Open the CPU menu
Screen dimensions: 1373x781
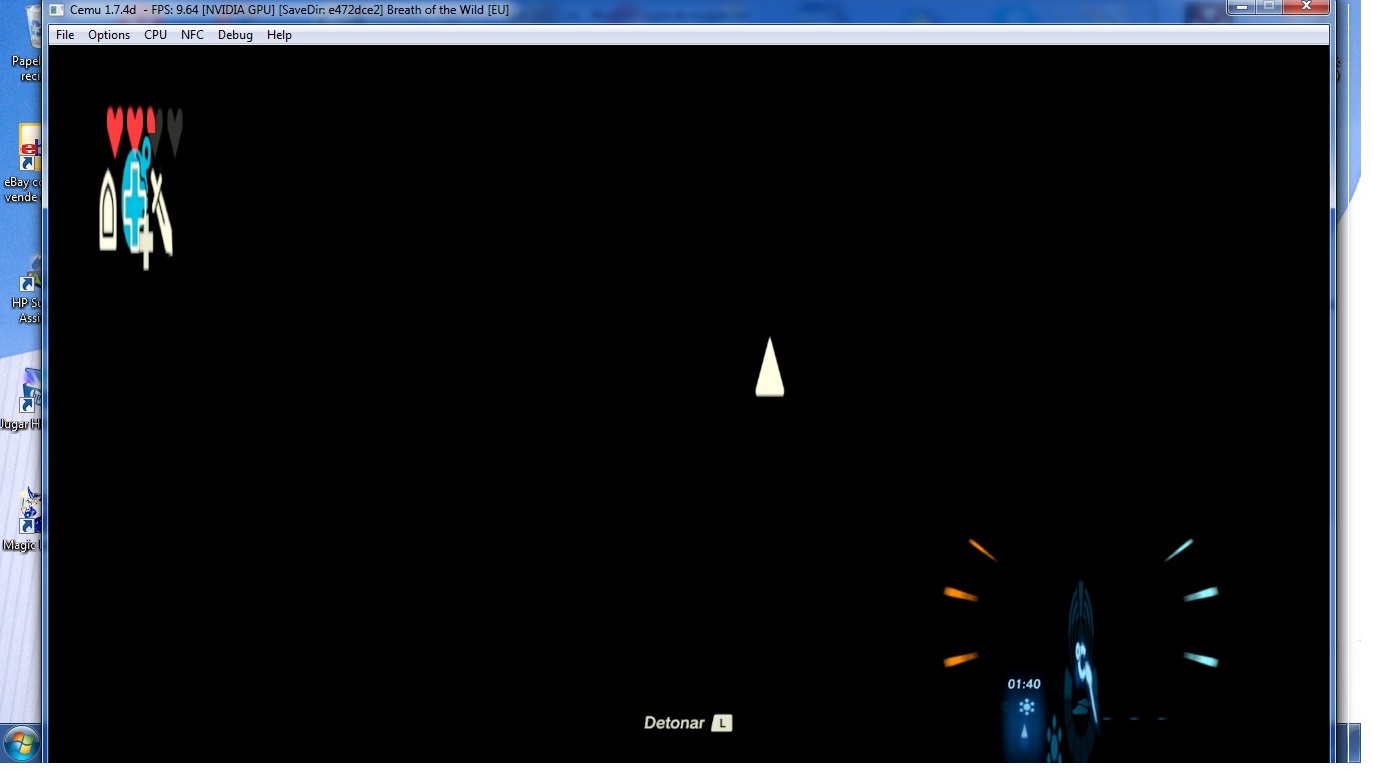(156, 35)
